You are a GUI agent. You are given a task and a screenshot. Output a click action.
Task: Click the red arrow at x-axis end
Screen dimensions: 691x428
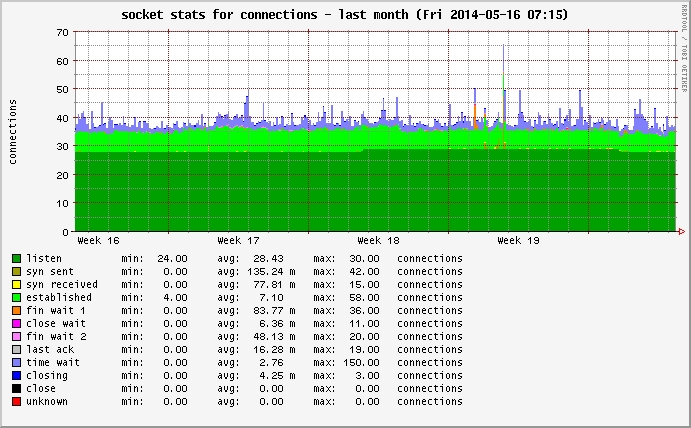pos(681,232)
